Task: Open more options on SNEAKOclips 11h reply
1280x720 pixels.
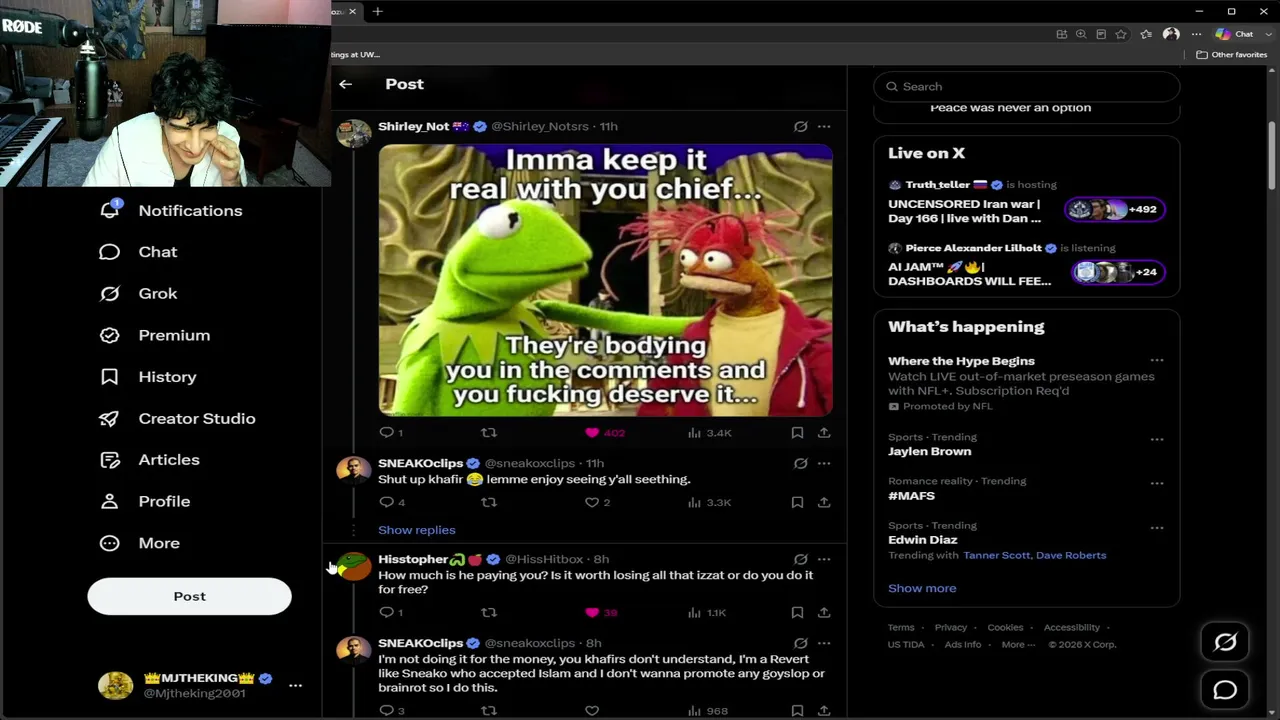Action: click(824, 463)
